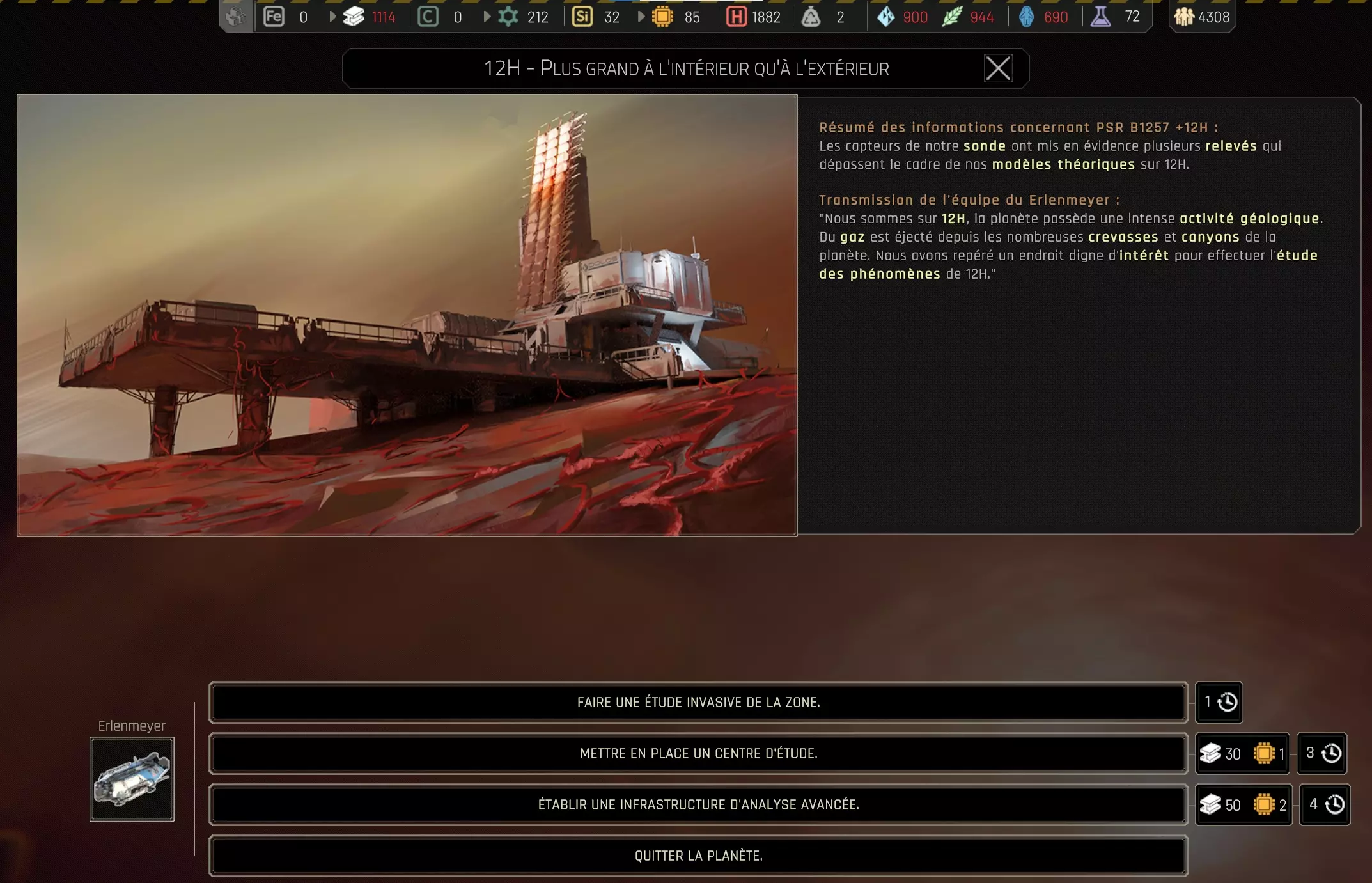Click the Erlenmeyer ship thumbnail
Image resolution: width=1372 pixels, height=883 pixels.
[x=132, y=779]
